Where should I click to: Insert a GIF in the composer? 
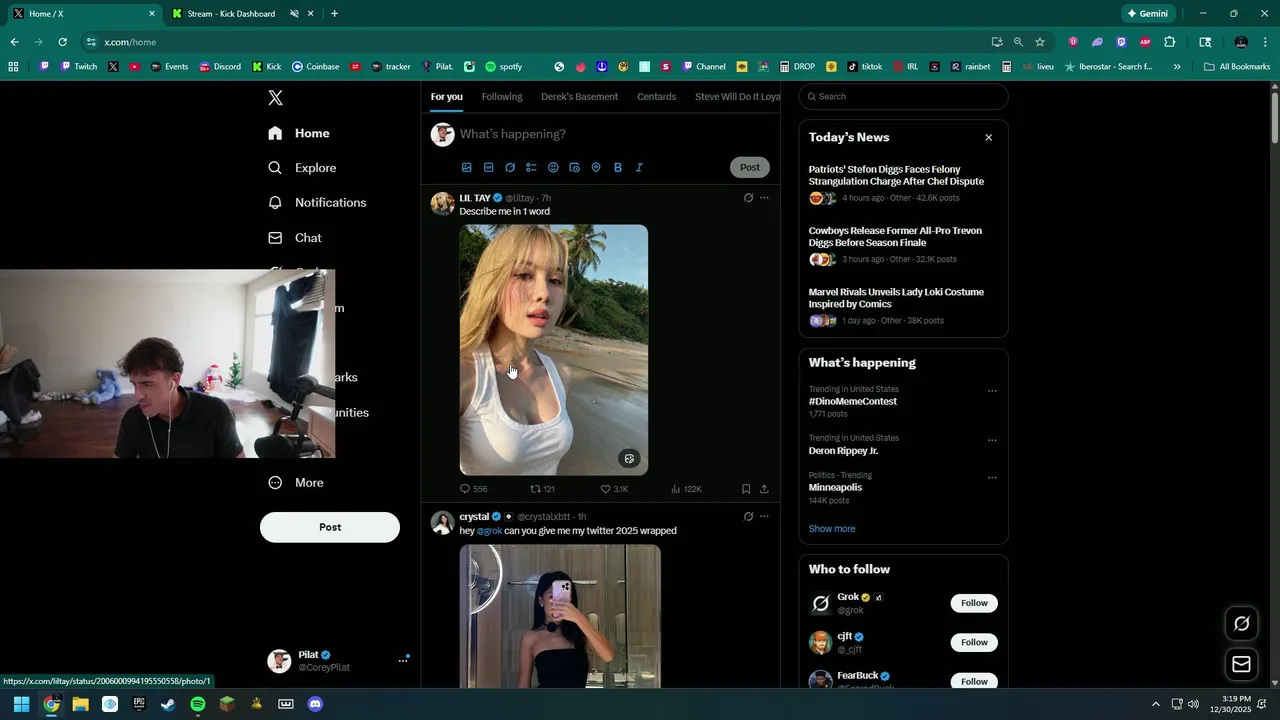coord(488,167)
